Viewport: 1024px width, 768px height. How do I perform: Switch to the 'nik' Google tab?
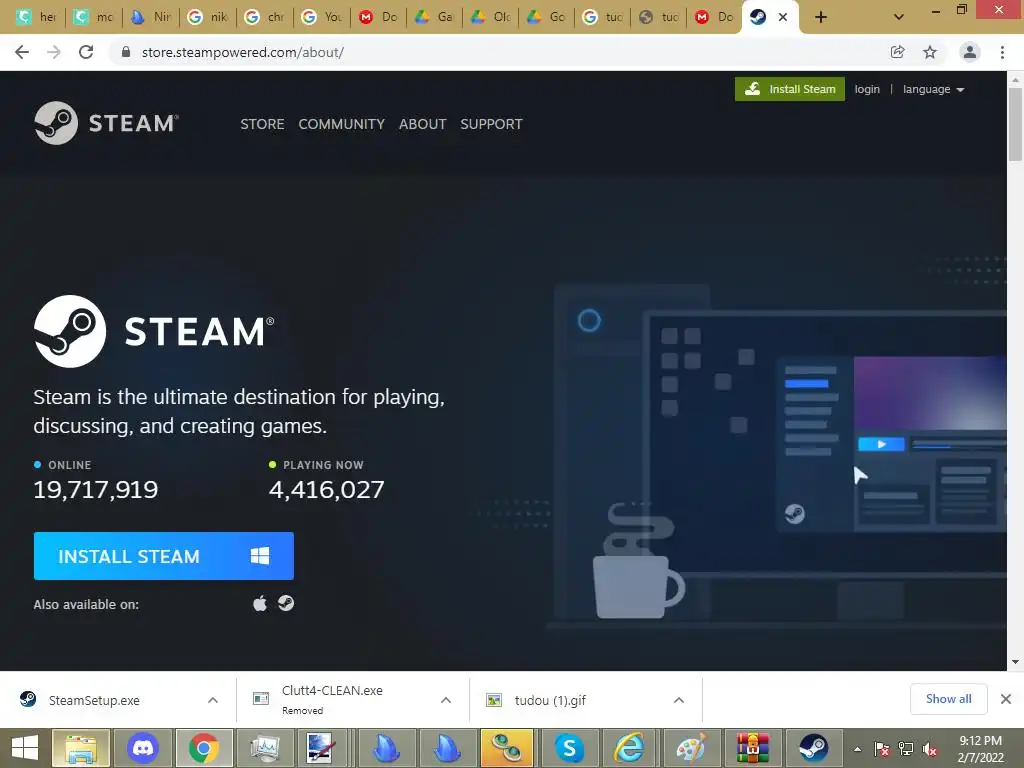point(208,17)
